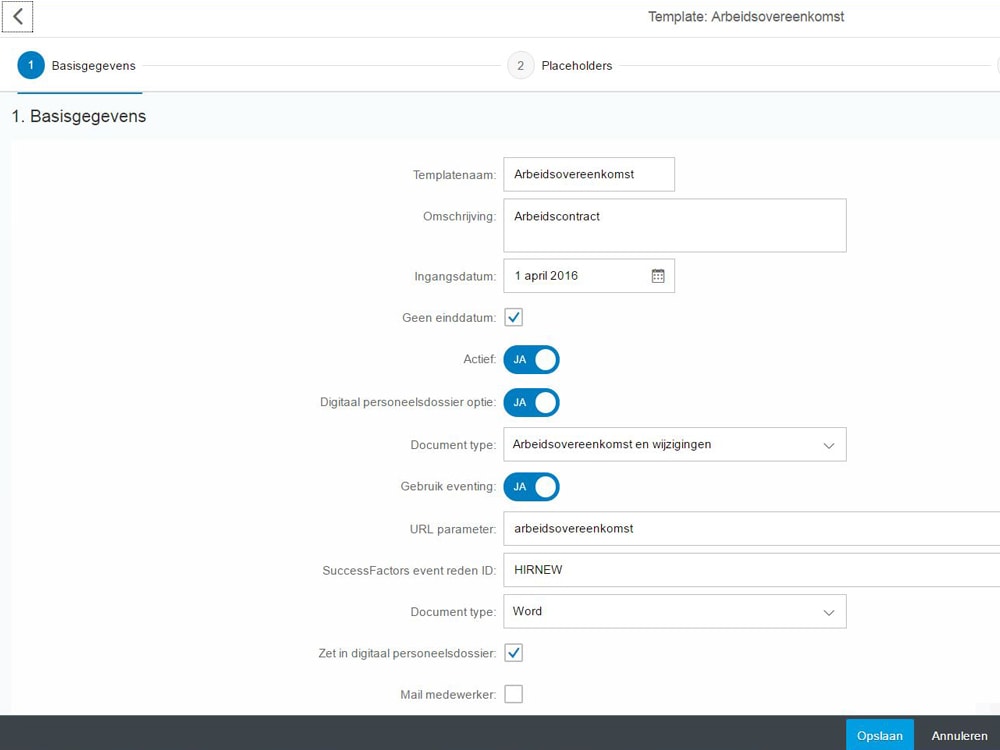The image size is (1000, 750).
Task: Toggle the Actief switch off
Action: 531,360
